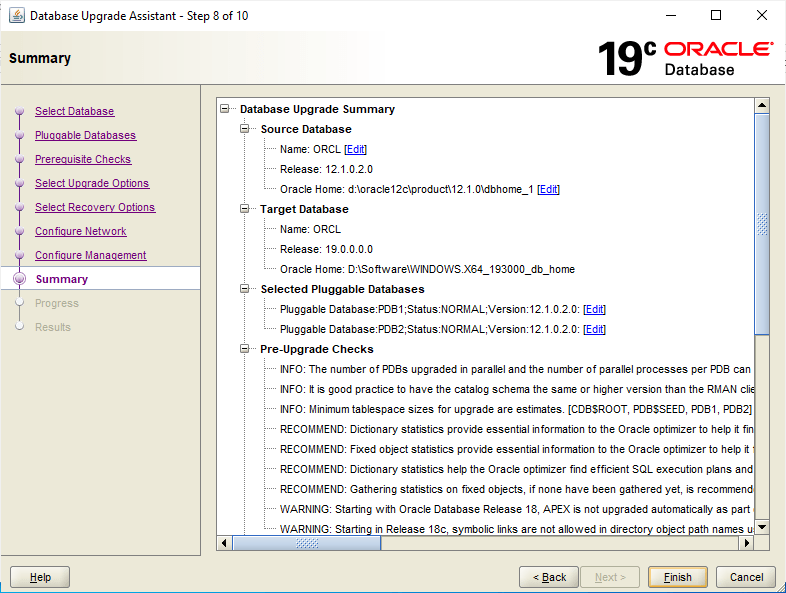
Task: Select RECOMMEND row about gathering statistics on fixed objects
Action: pos(516,489)
